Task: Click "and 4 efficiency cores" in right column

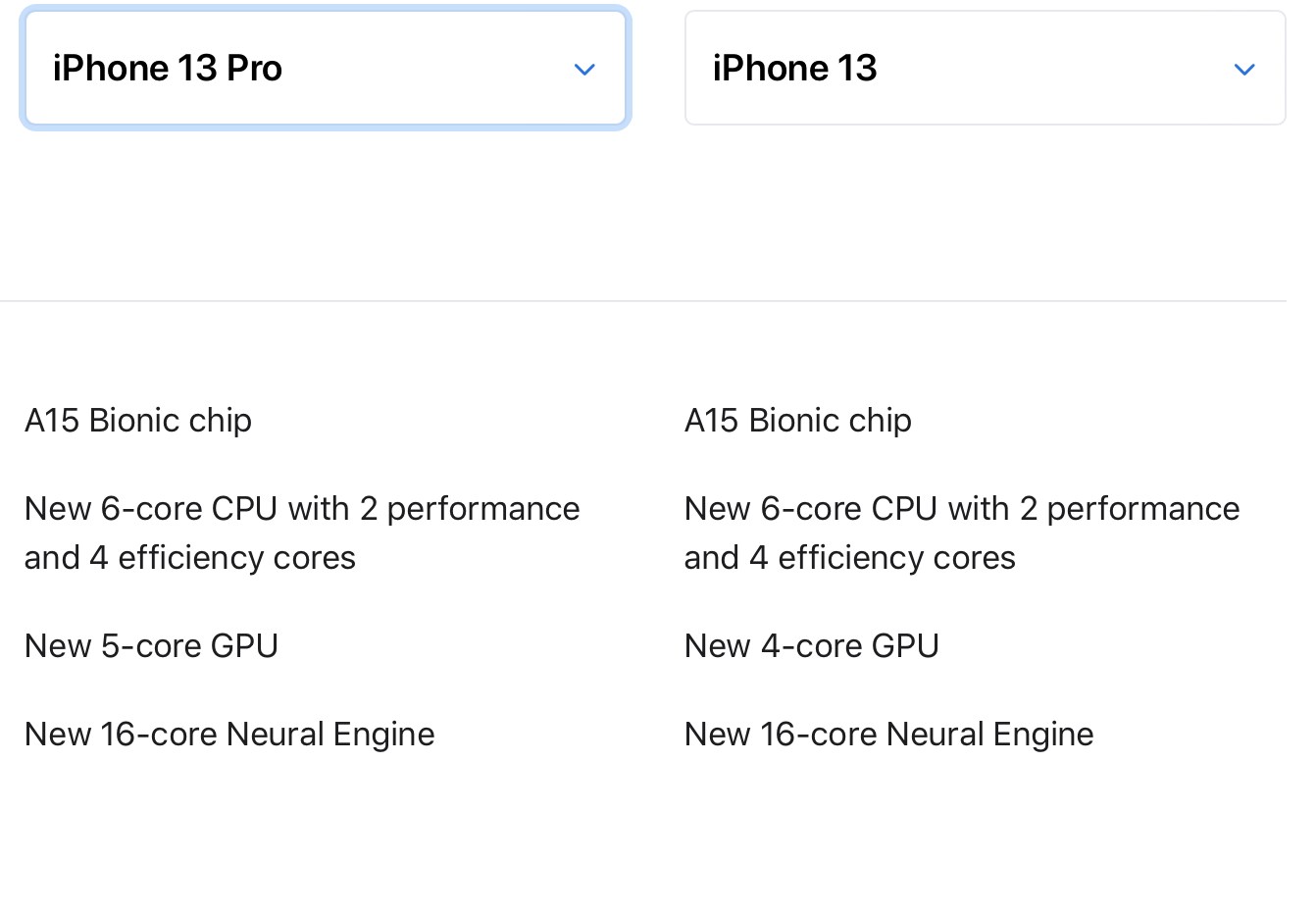Action: (850, 558)
